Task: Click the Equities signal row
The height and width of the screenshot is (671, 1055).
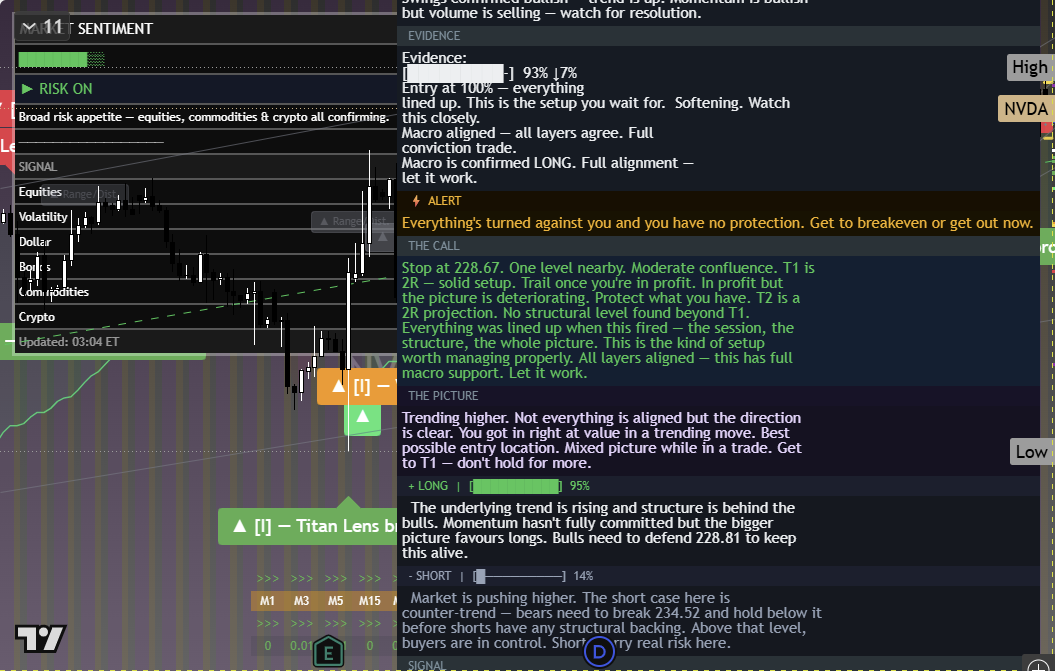Action: pyautogui.click(x=206, y=192)
